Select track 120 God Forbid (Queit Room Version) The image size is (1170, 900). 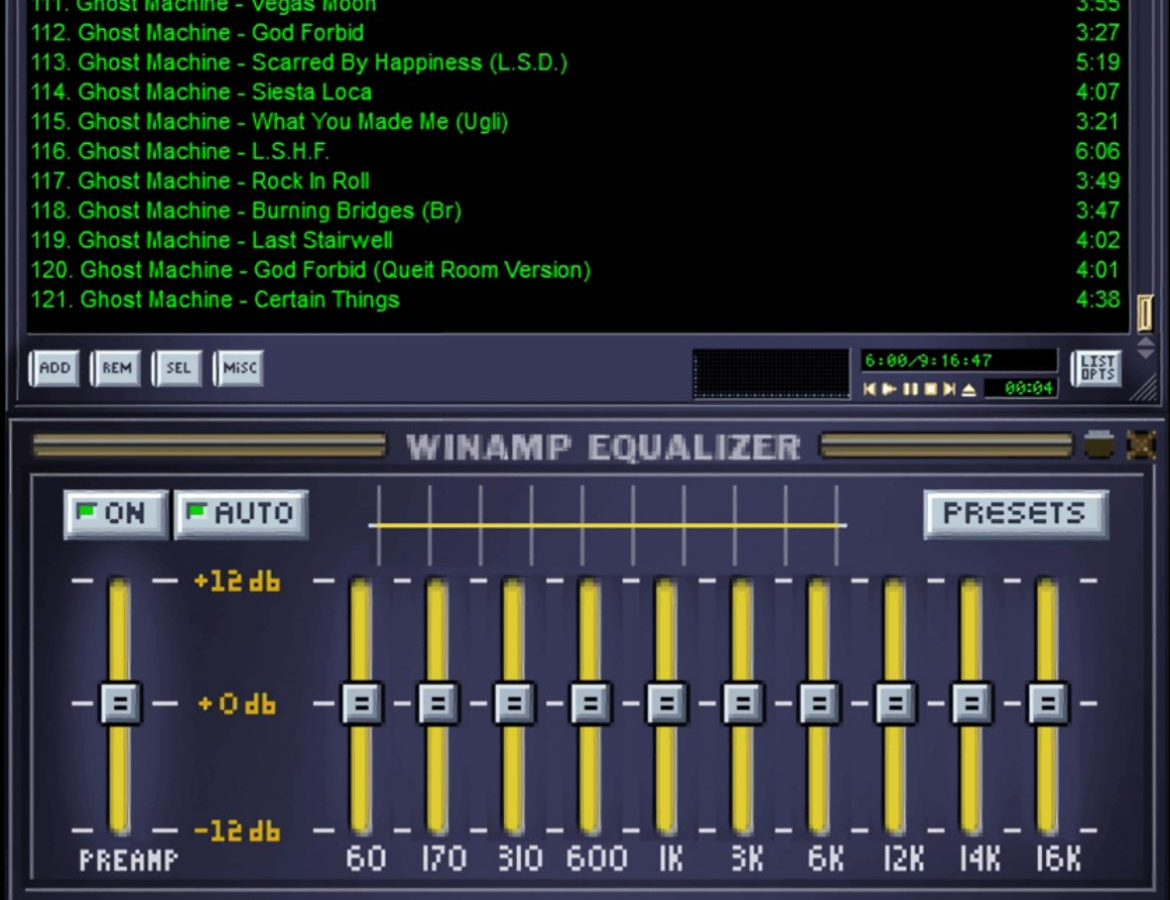point(576,269)
